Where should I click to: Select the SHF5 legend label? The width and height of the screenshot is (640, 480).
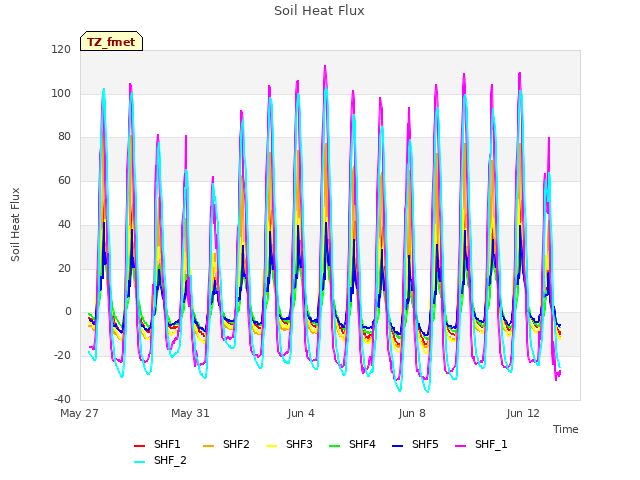pyautogui.click(x=425, y=444)
